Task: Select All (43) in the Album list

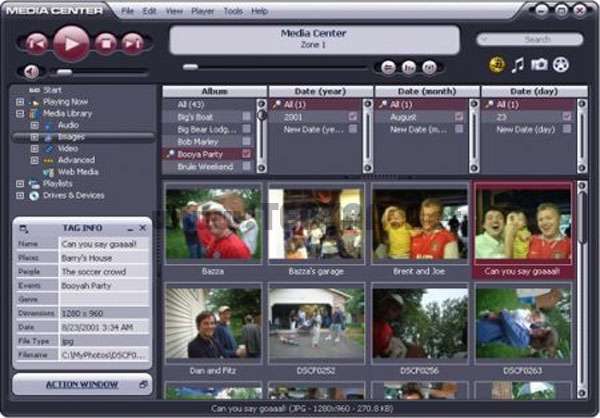Action: pyautogui.click(x=209, y=104)
